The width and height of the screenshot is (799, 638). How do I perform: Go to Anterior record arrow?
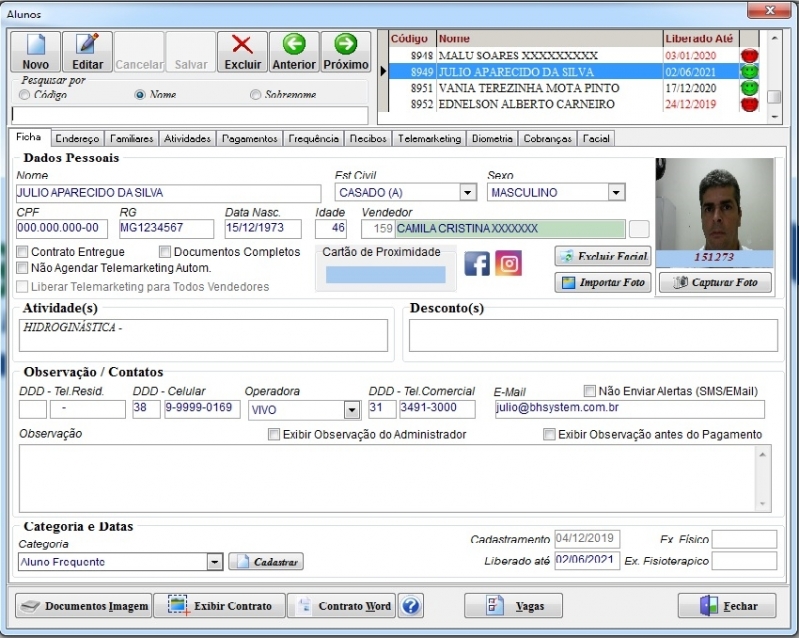[293, 45]
